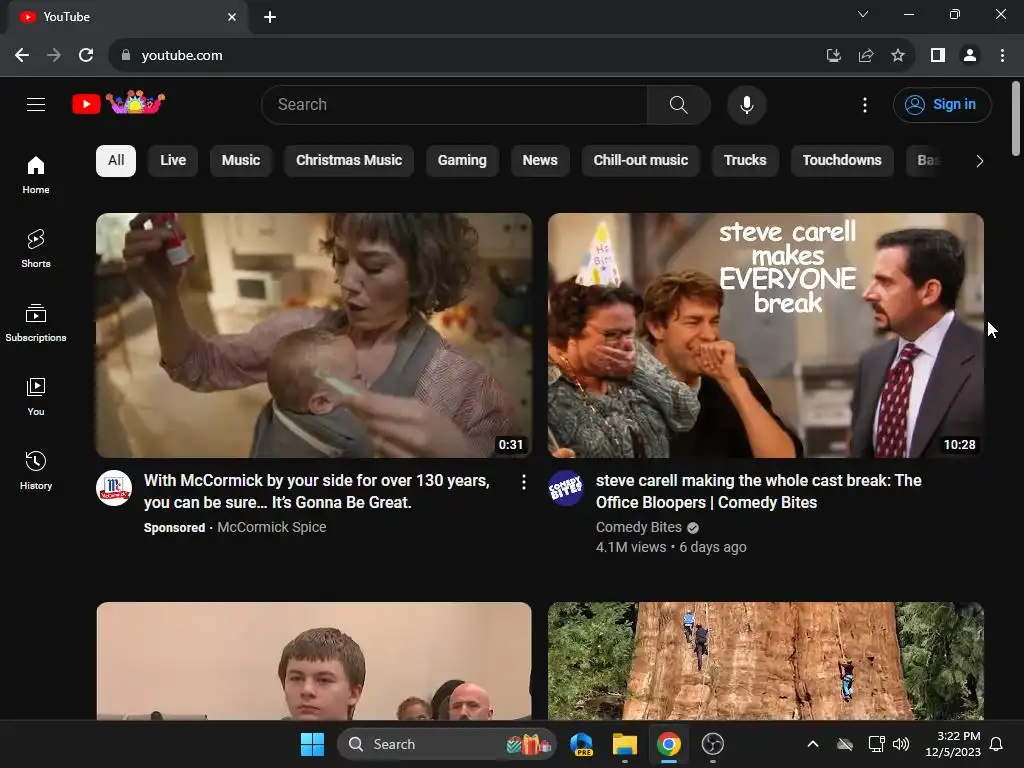The width and height of the screenshot is (1024, 768).
Task: Click McCormick Spice channel avatar
Action: 114,488
